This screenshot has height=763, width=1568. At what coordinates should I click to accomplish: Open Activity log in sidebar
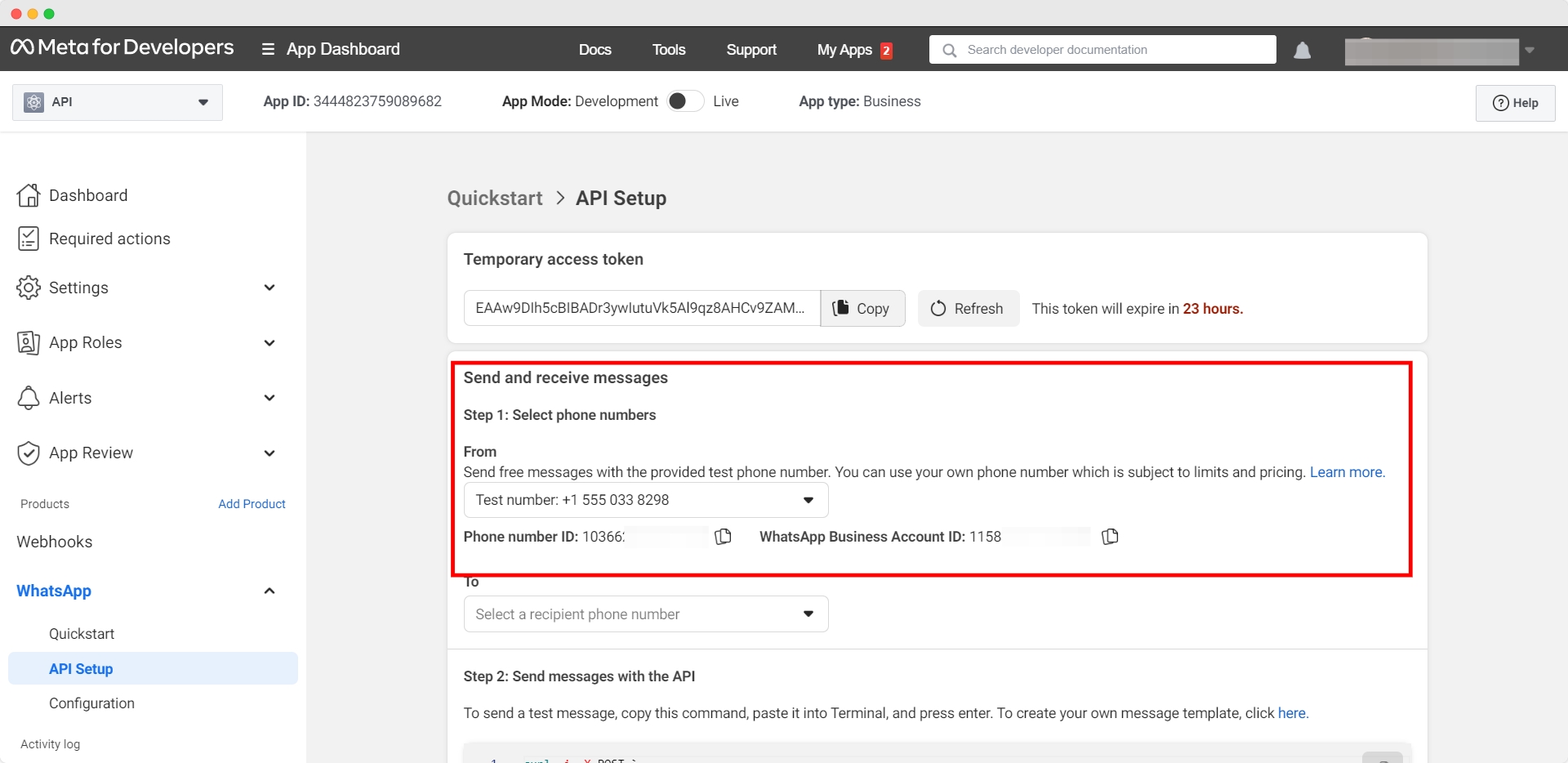tap(50, 744)
